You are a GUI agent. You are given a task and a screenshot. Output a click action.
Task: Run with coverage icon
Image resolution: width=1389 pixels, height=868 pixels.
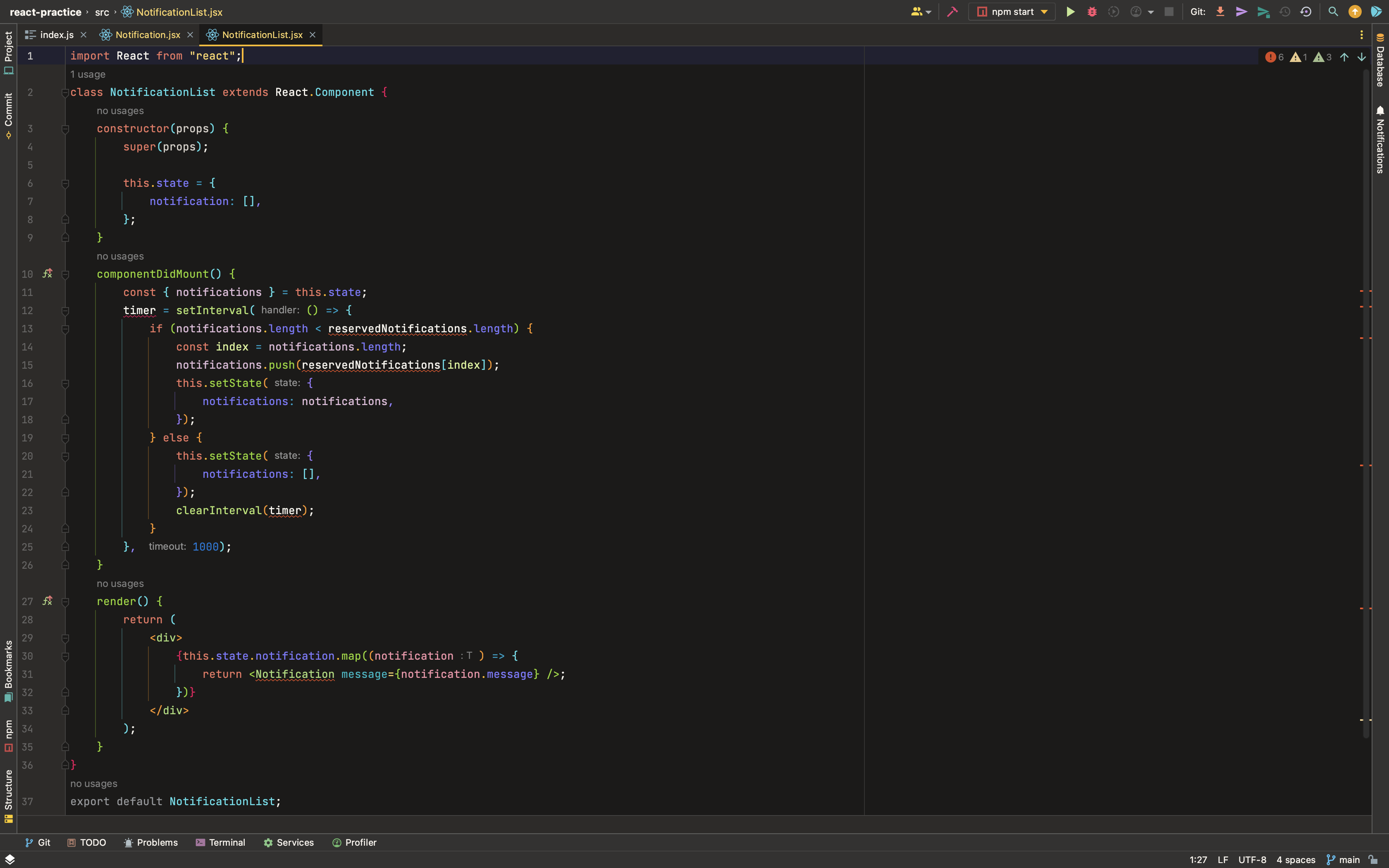tap(1114, 12)
